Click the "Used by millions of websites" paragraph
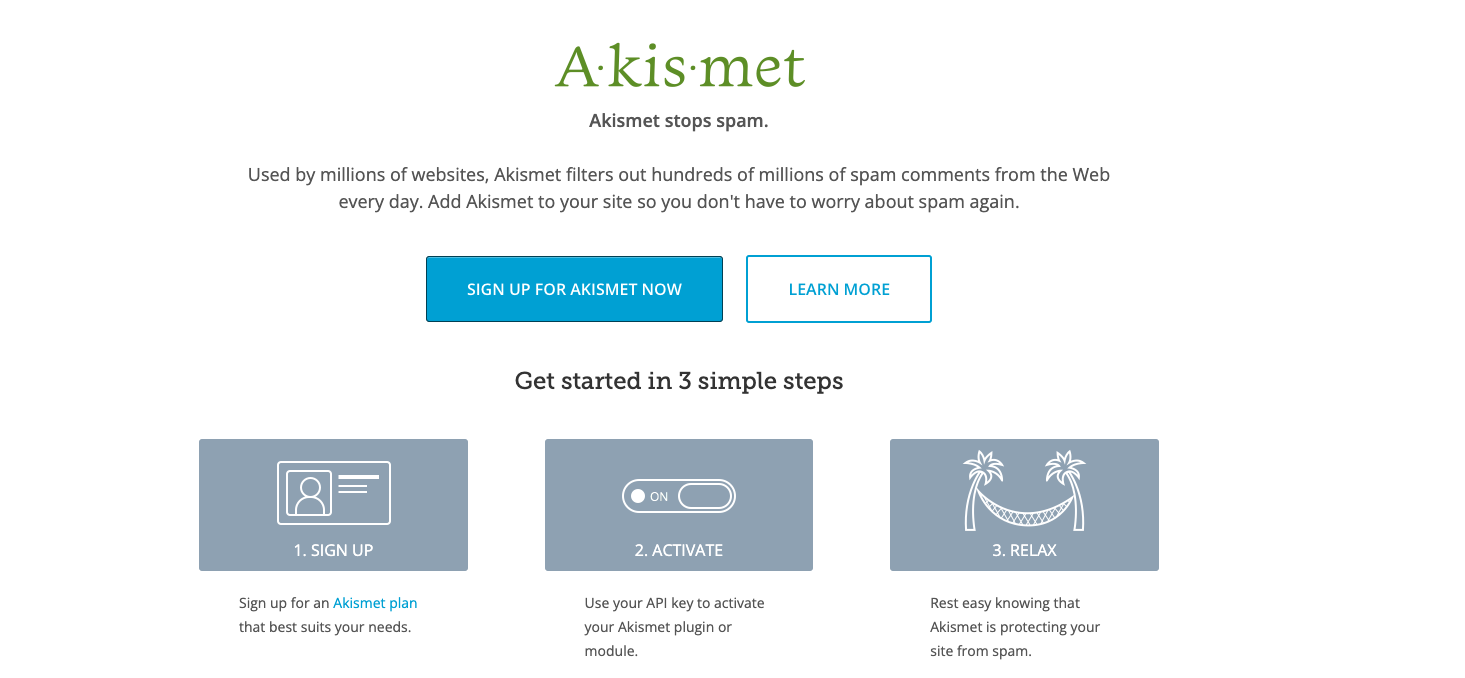This screenshot has width=1465, height=678. [x=679, y=188]
